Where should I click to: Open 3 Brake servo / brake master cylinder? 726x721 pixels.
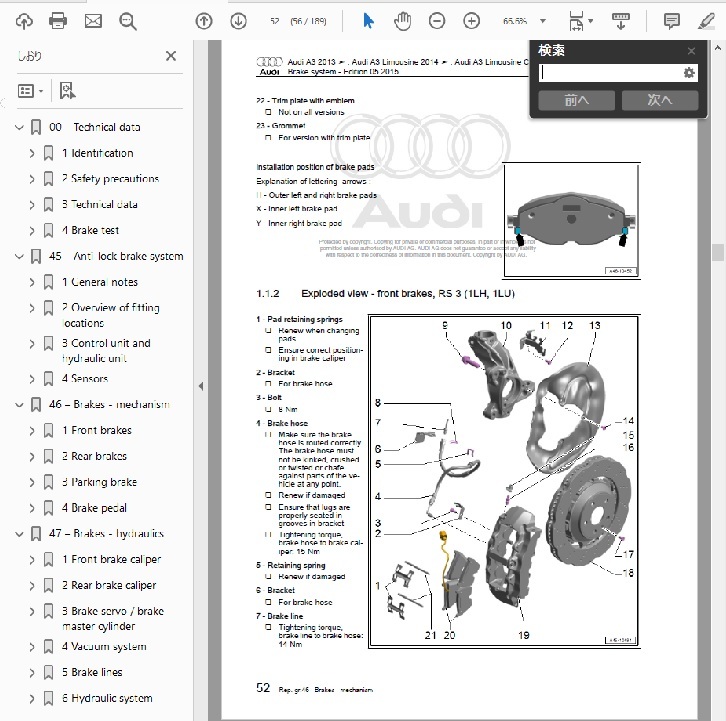pyautogui.click(x=113, y=619)
